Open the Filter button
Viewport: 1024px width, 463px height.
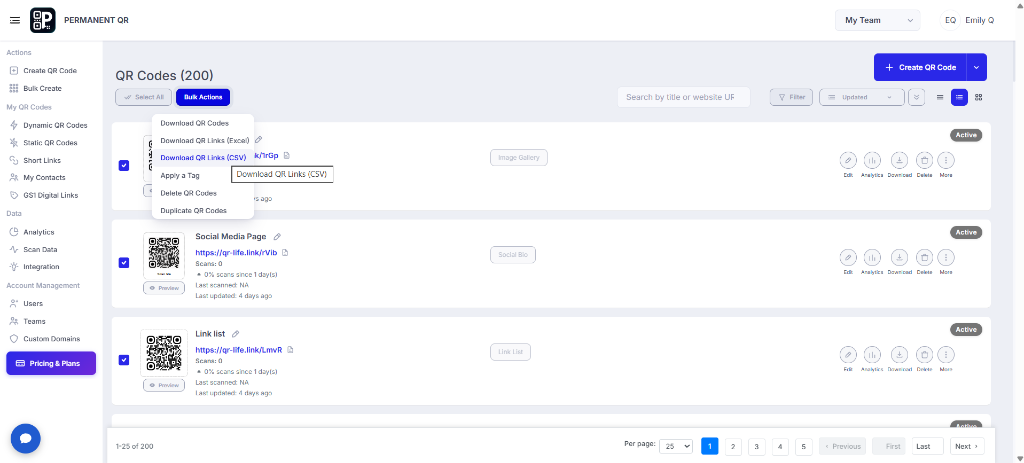click(x=792, y=97)
